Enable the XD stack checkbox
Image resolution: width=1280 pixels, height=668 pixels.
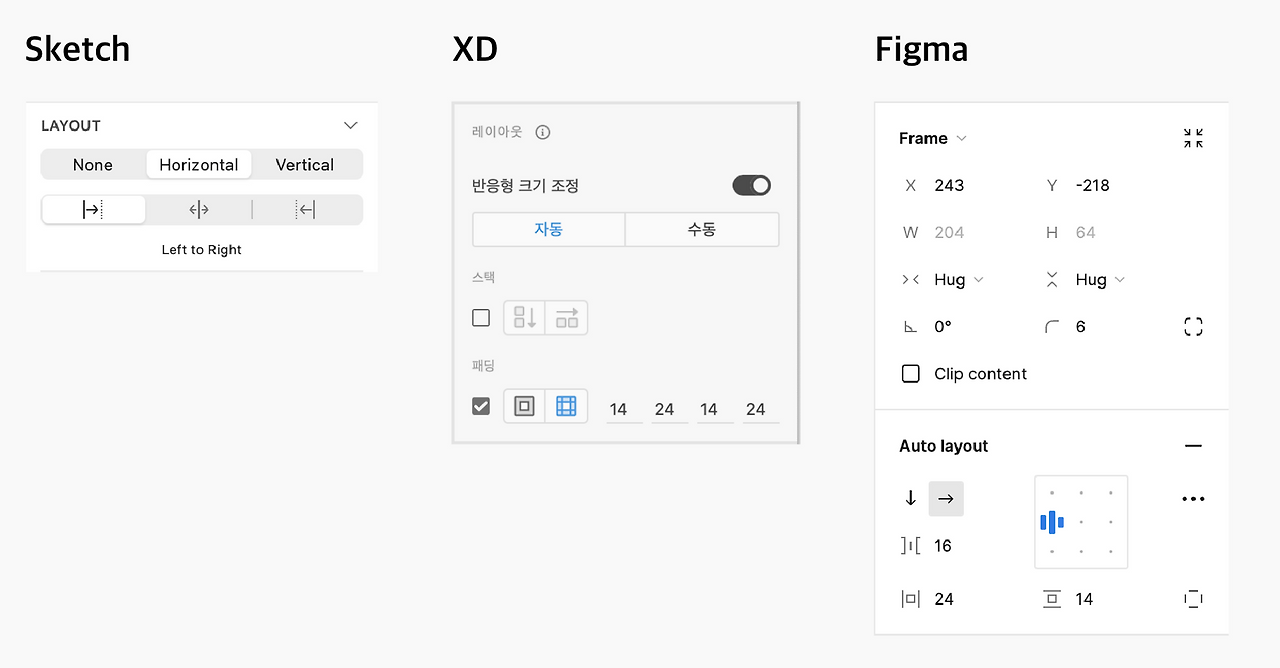coord(481,318)
